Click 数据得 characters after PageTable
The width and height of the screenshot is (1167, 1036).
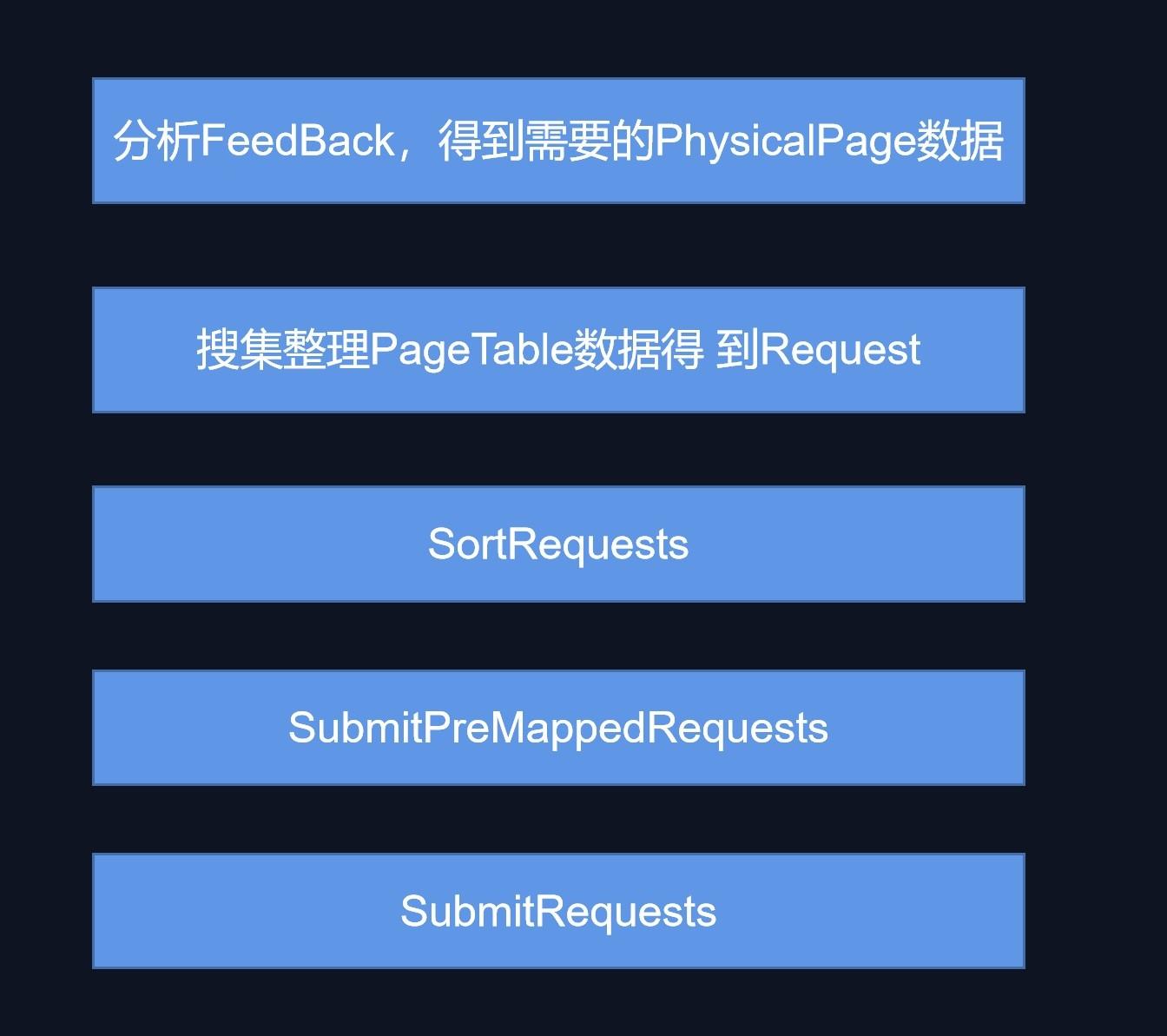coord(638,350)
